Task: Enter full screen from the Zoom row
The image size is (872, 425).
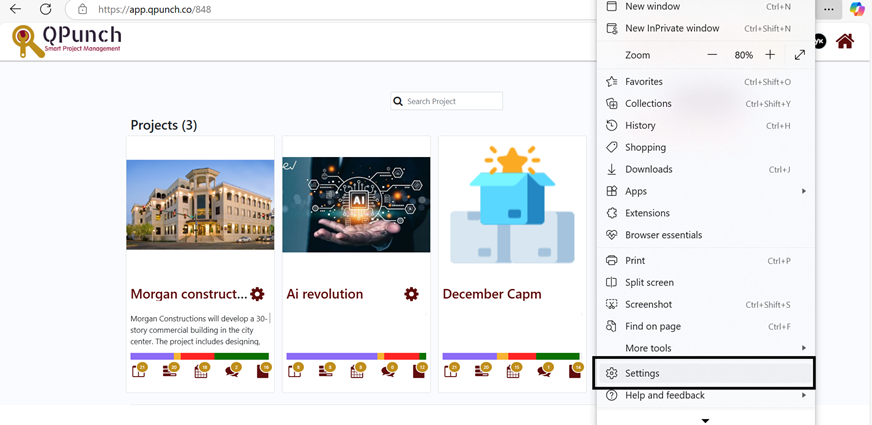Action: click(x=800, y=55)
